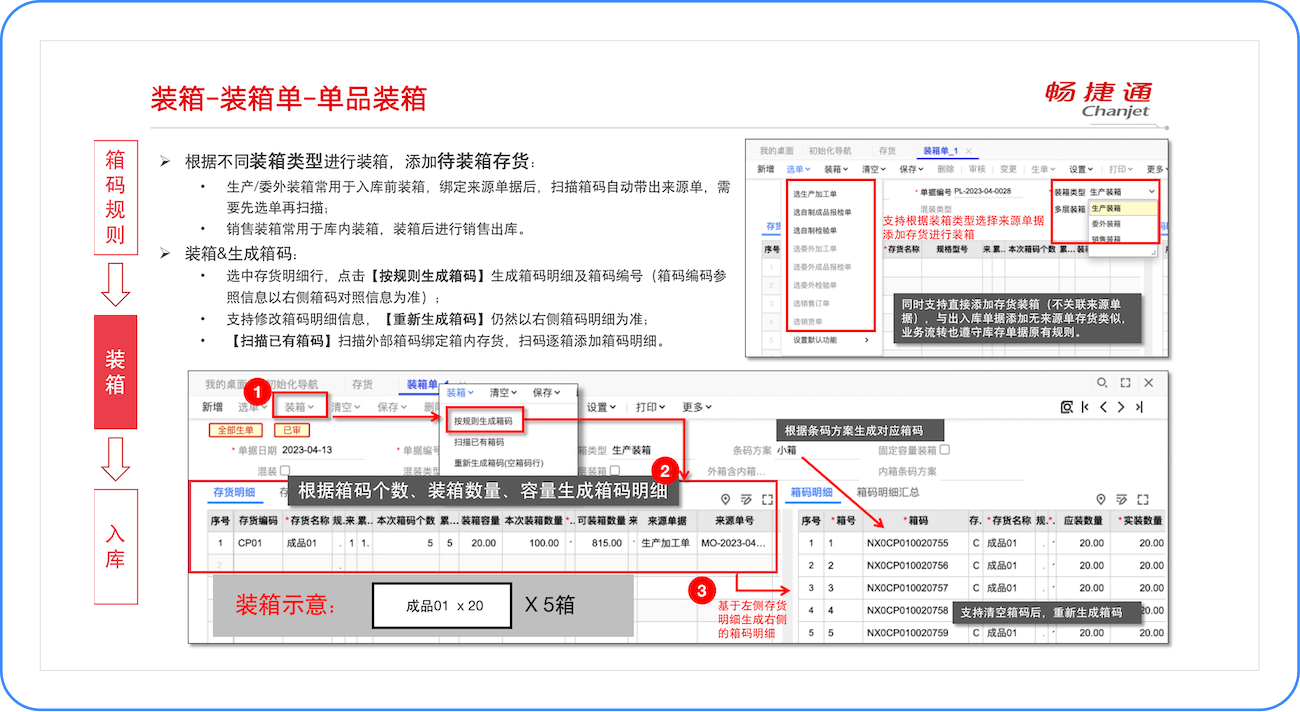The height and width of the screenshot is (712, 1300).
Task: Select the batch edit pencil icon above 箱码明细
Action: tap(1122, 500)
